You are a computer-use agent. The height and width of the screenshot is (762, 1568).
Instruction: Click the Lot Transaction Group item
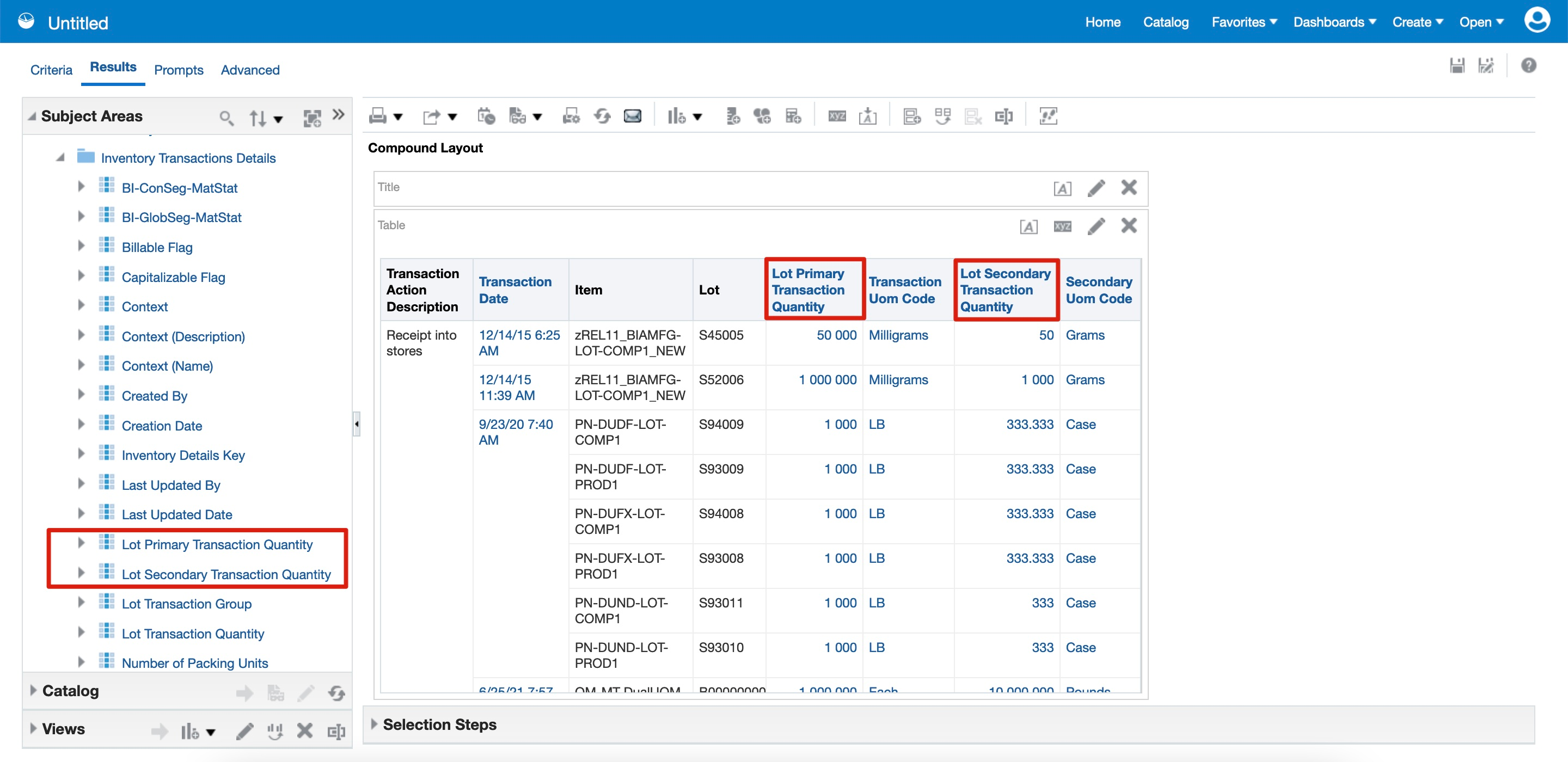(x=186, y=604)
